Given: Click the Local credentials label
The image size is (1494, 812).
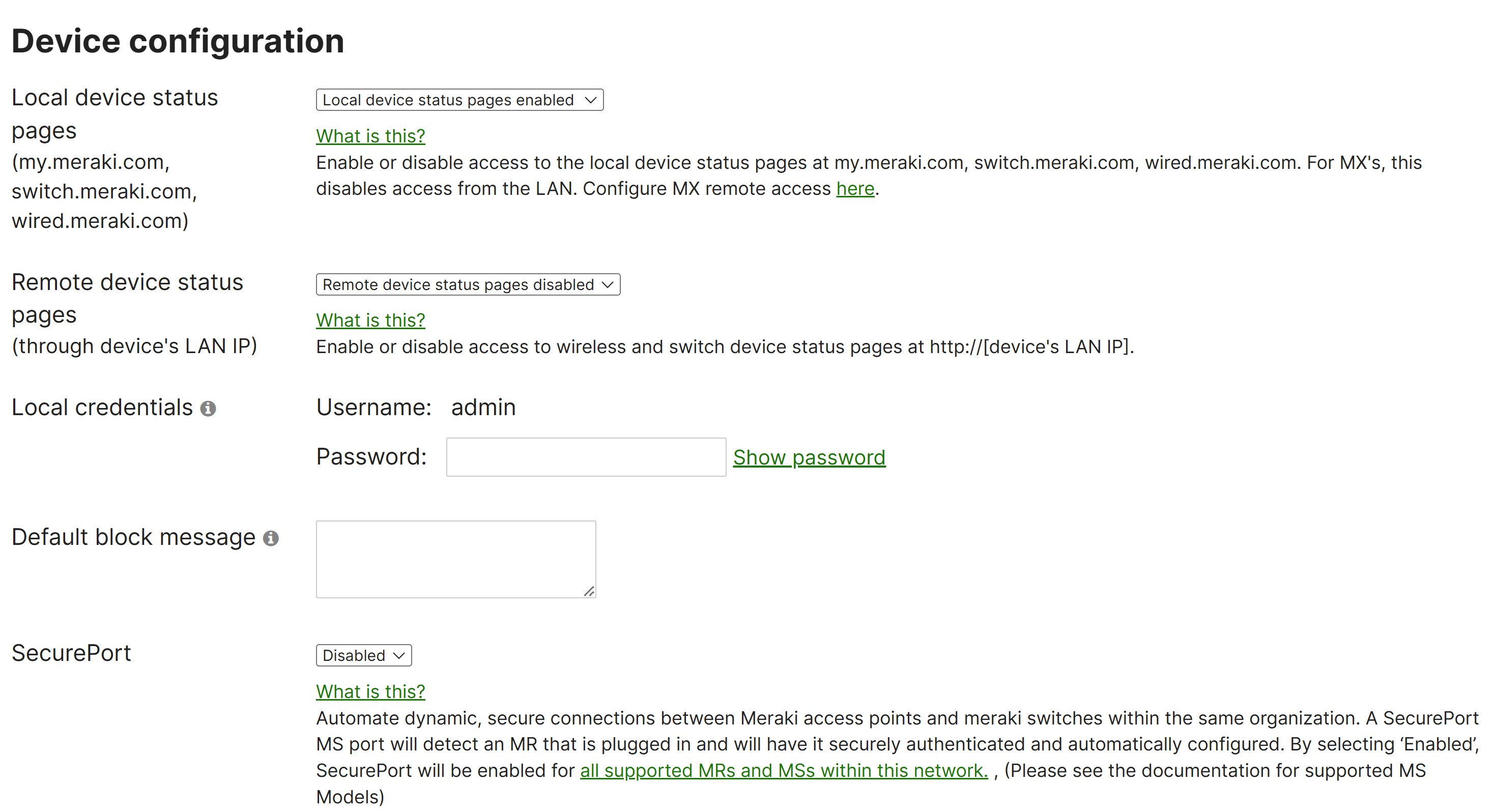Looking at the screenshot, I should tap(102, 407).
